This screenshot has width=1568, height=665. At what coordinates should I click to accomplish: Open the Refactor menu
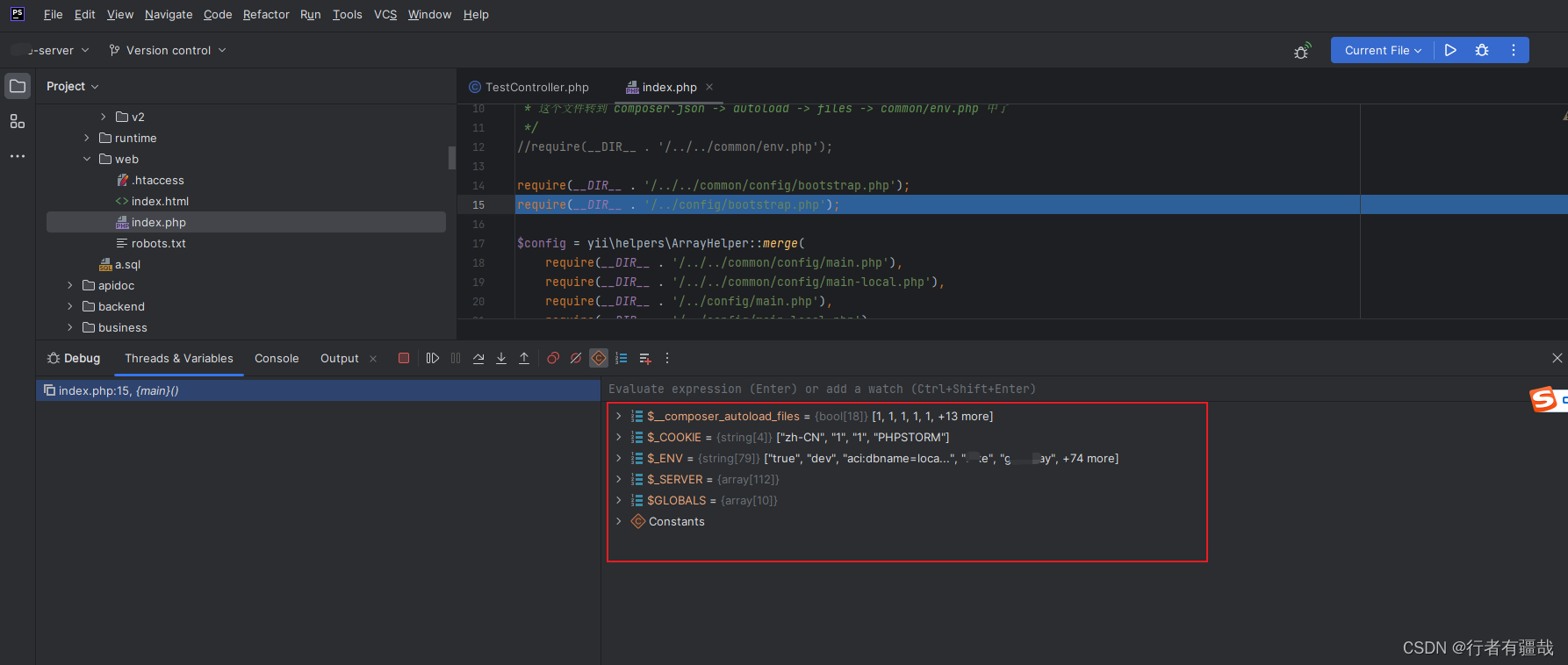coord(266,15)
